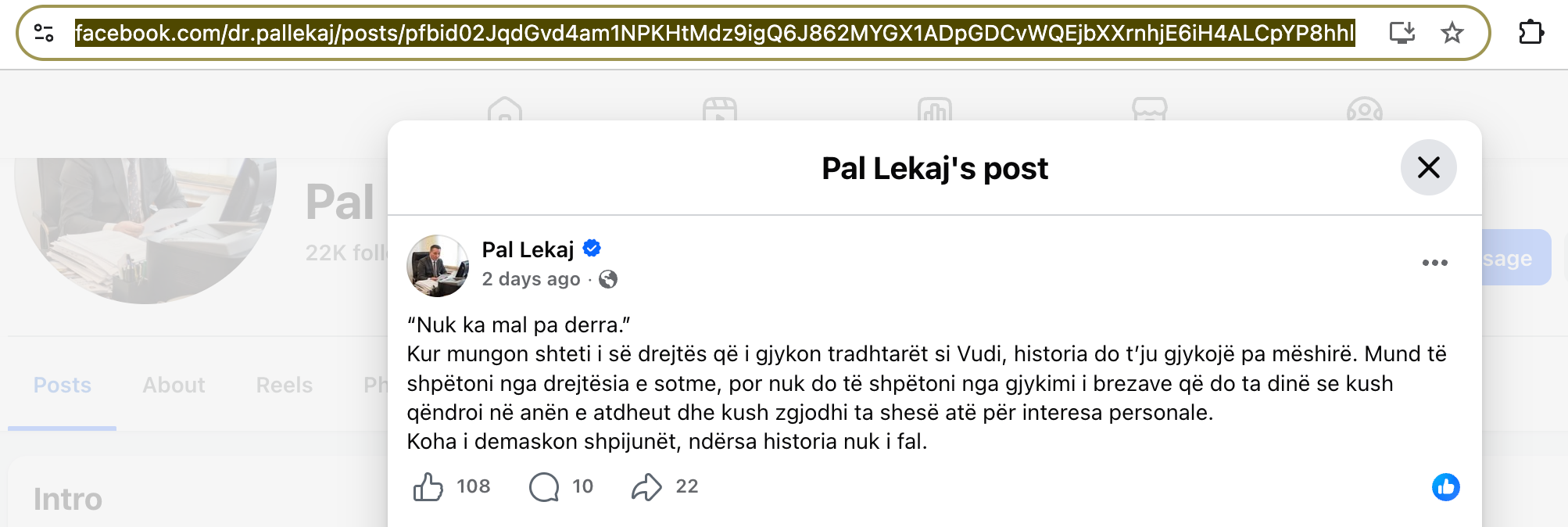Screen dimensions: 1568x527
Task: Switch to the About tab
Action: point(174,385)
